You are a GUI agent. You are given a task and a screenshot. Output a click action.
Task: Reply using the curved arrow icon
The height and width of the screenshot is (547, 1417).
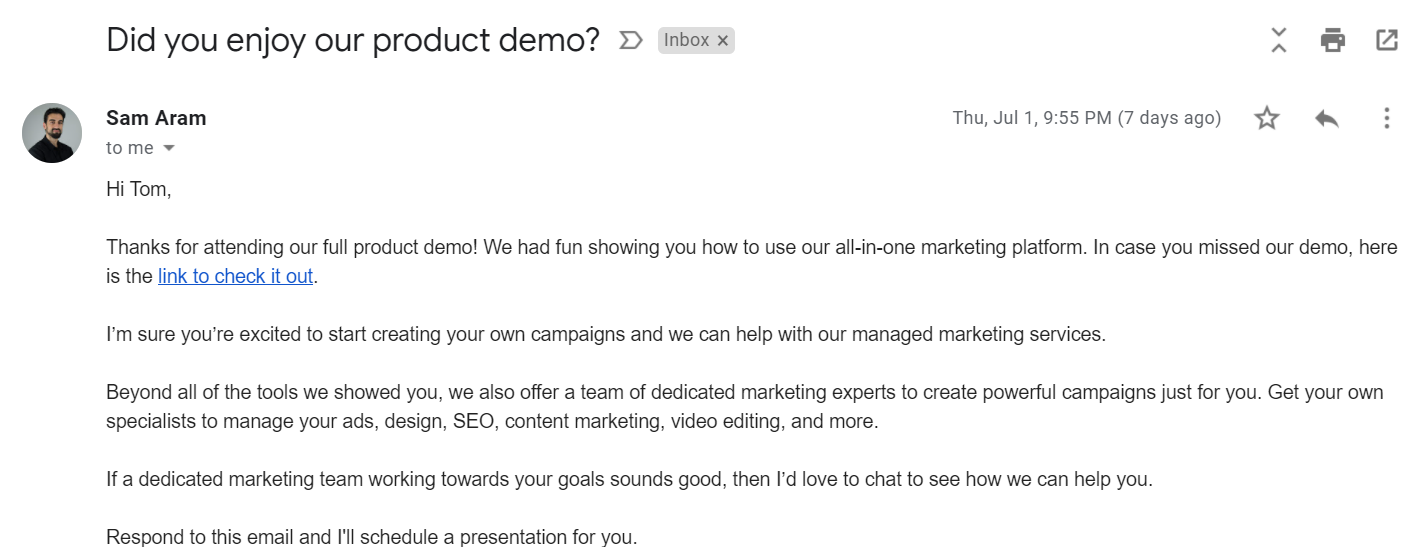pyautogui.click(x=1327, y=118)
